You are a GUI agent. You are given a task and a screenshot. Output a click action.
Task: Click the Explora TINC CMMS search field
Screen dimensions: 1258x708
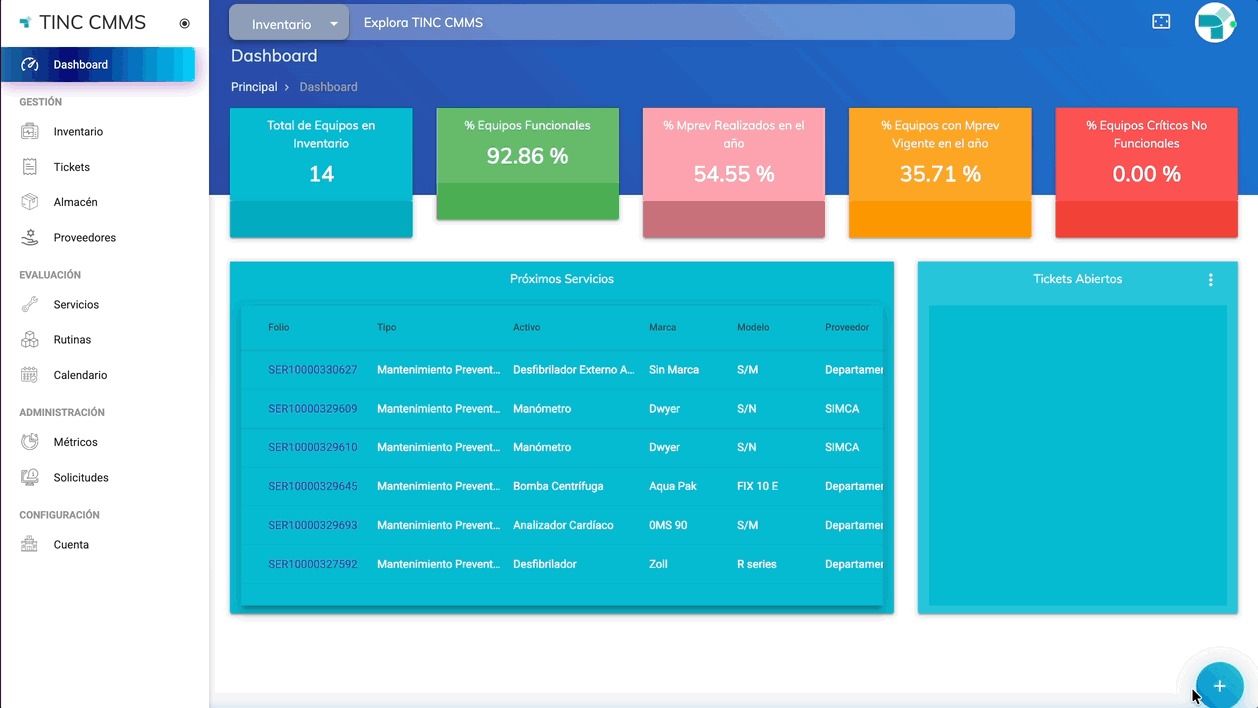click(680, 23)
